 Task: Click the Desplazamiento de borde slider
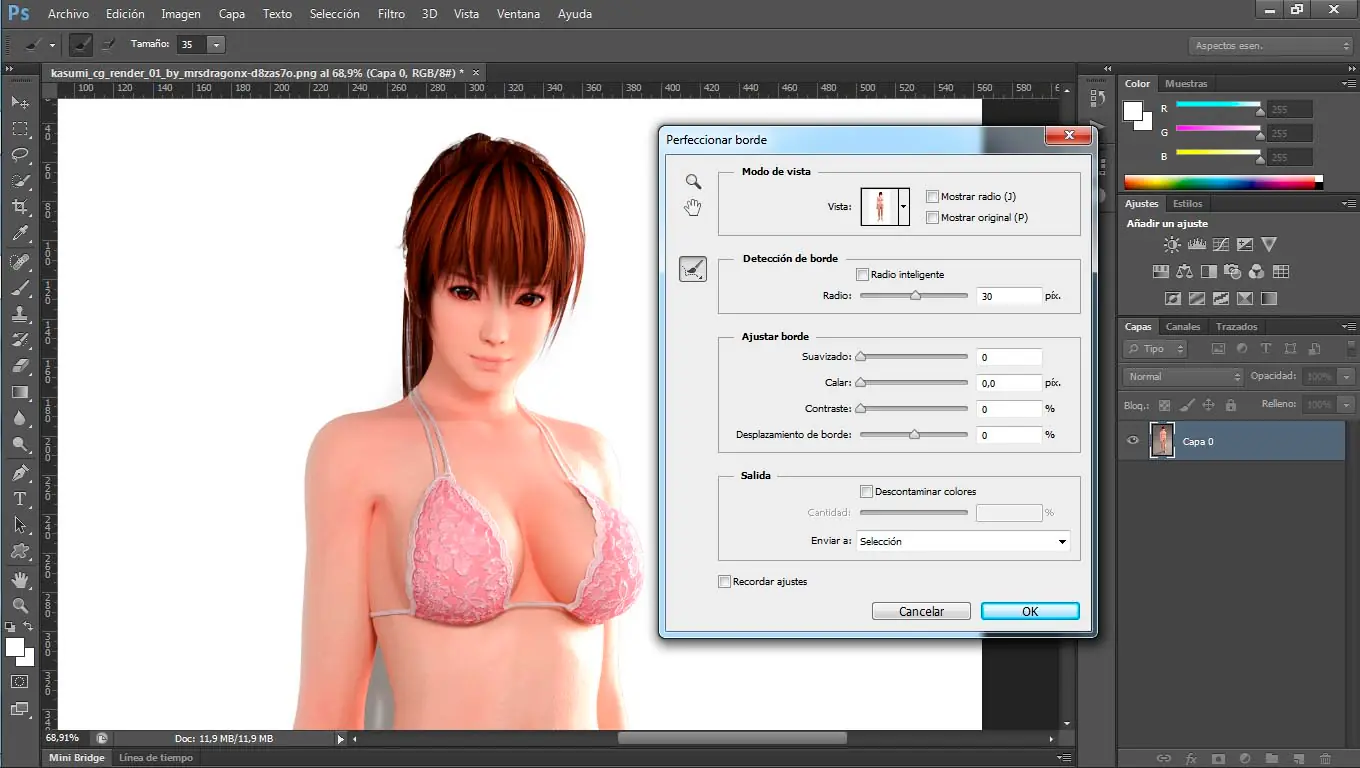pos(914,435)
